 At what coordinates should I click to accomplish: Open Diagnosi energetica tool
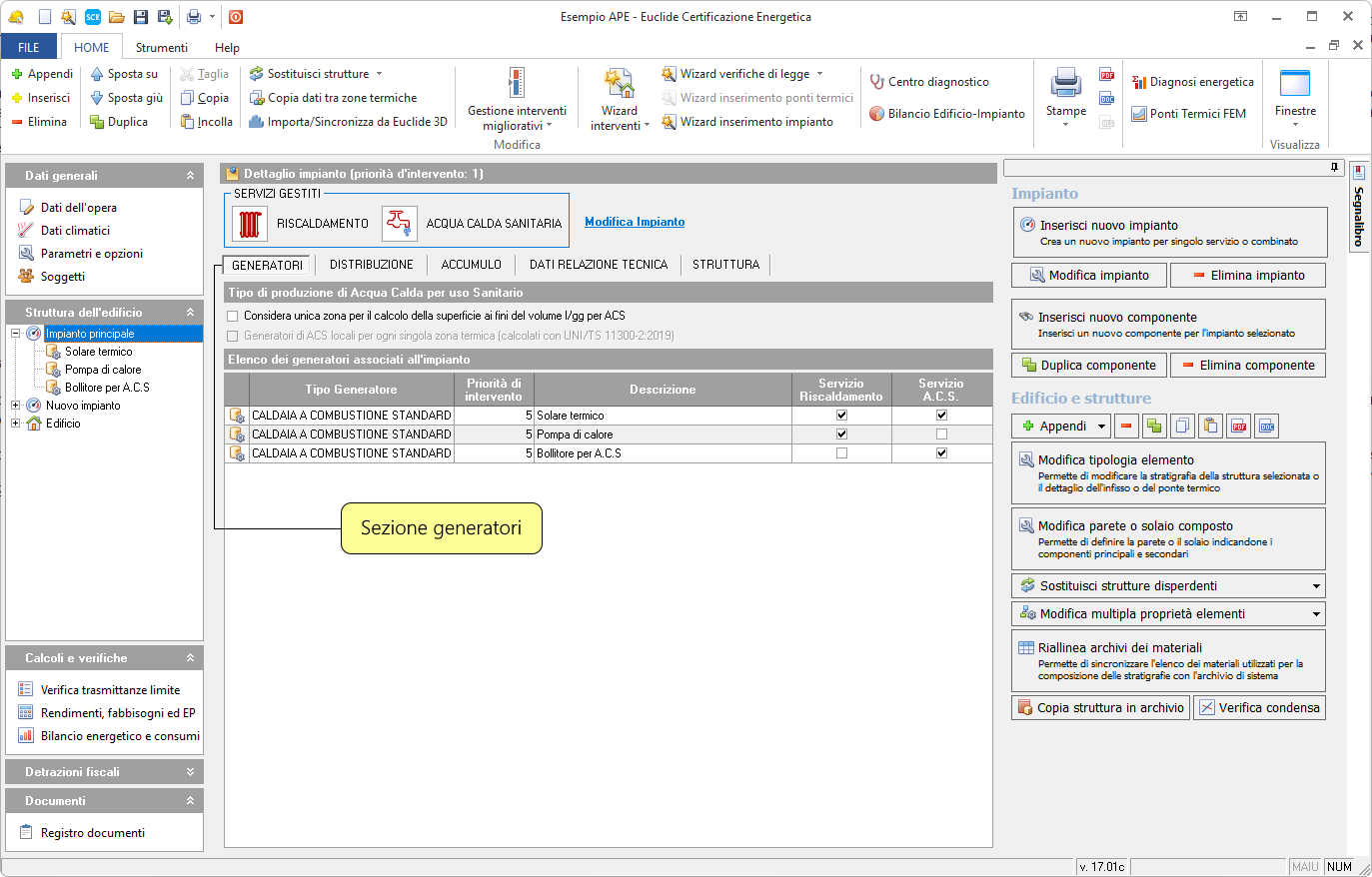tap(1192, 82)
